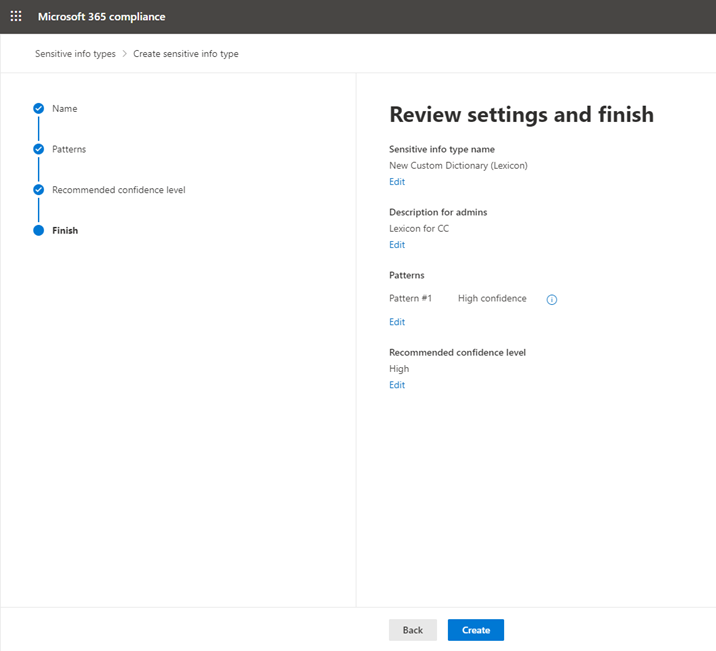
Task: Go to the Name wizard step
Action: (64, 109)
